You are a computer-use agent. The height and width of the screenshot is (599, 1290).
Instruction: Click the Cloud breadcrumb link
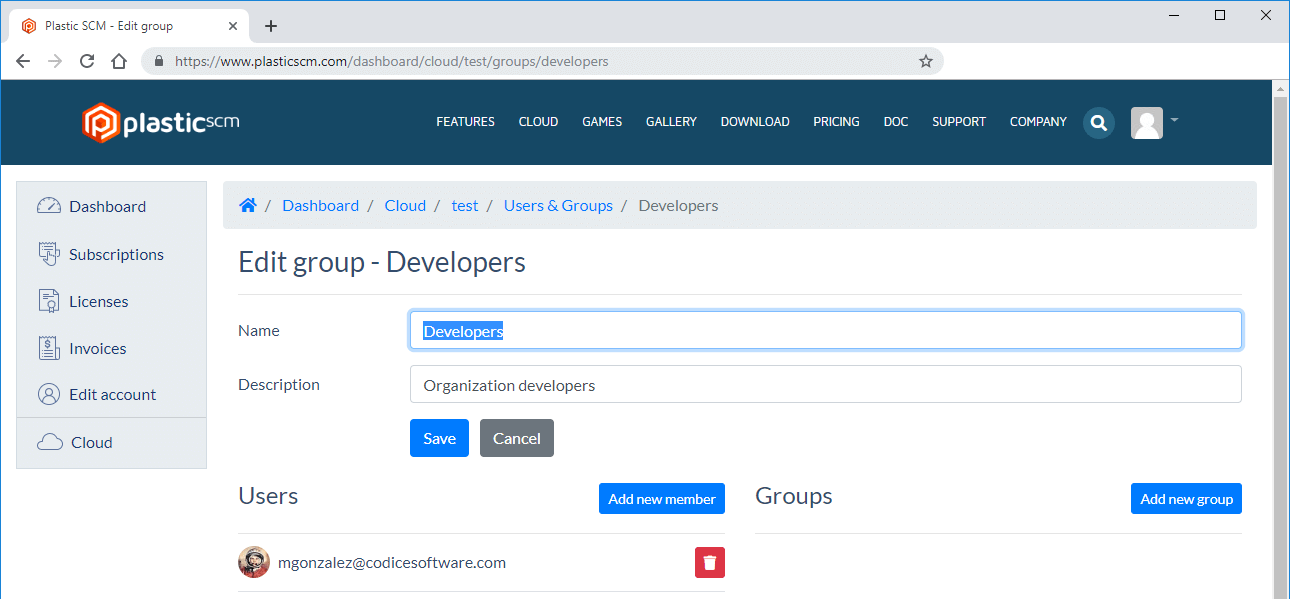click(405, 205)
